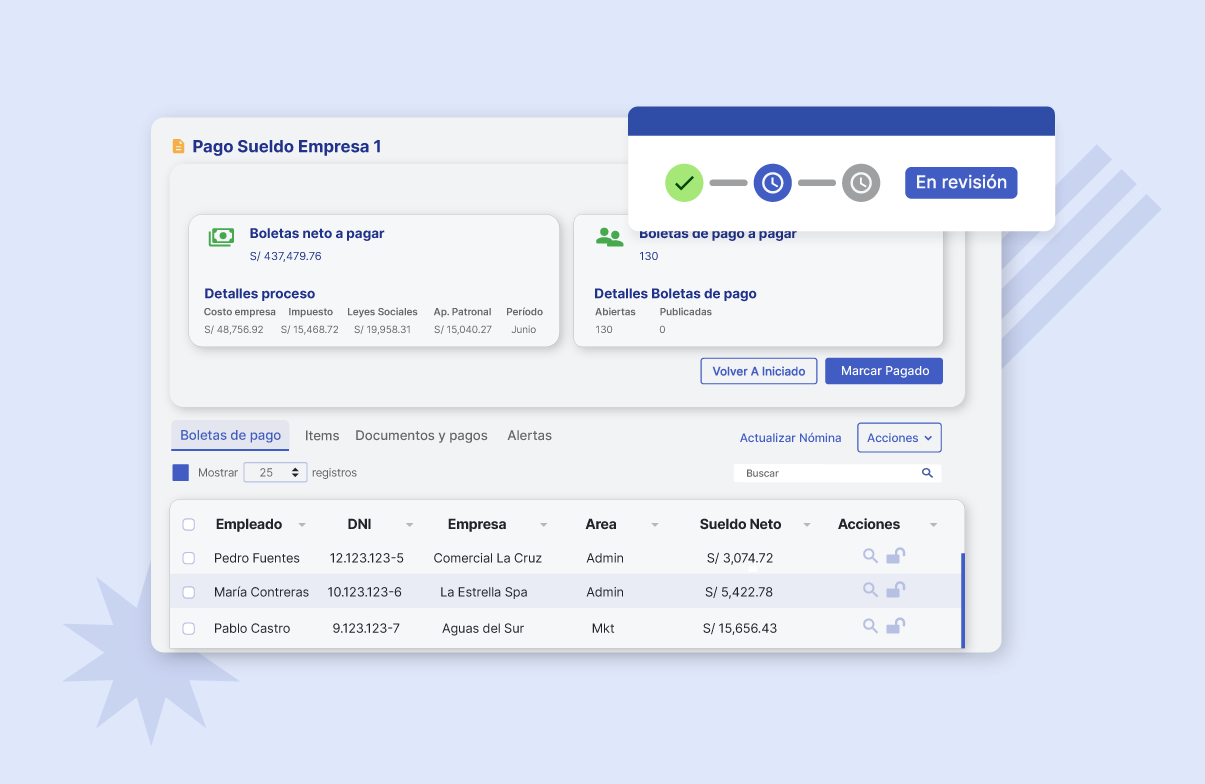Image resolution: width=1205 pixels, height=784 pixels.
Task: Click the S/ 15,656.43 salary cell
Action: [740, 628]
